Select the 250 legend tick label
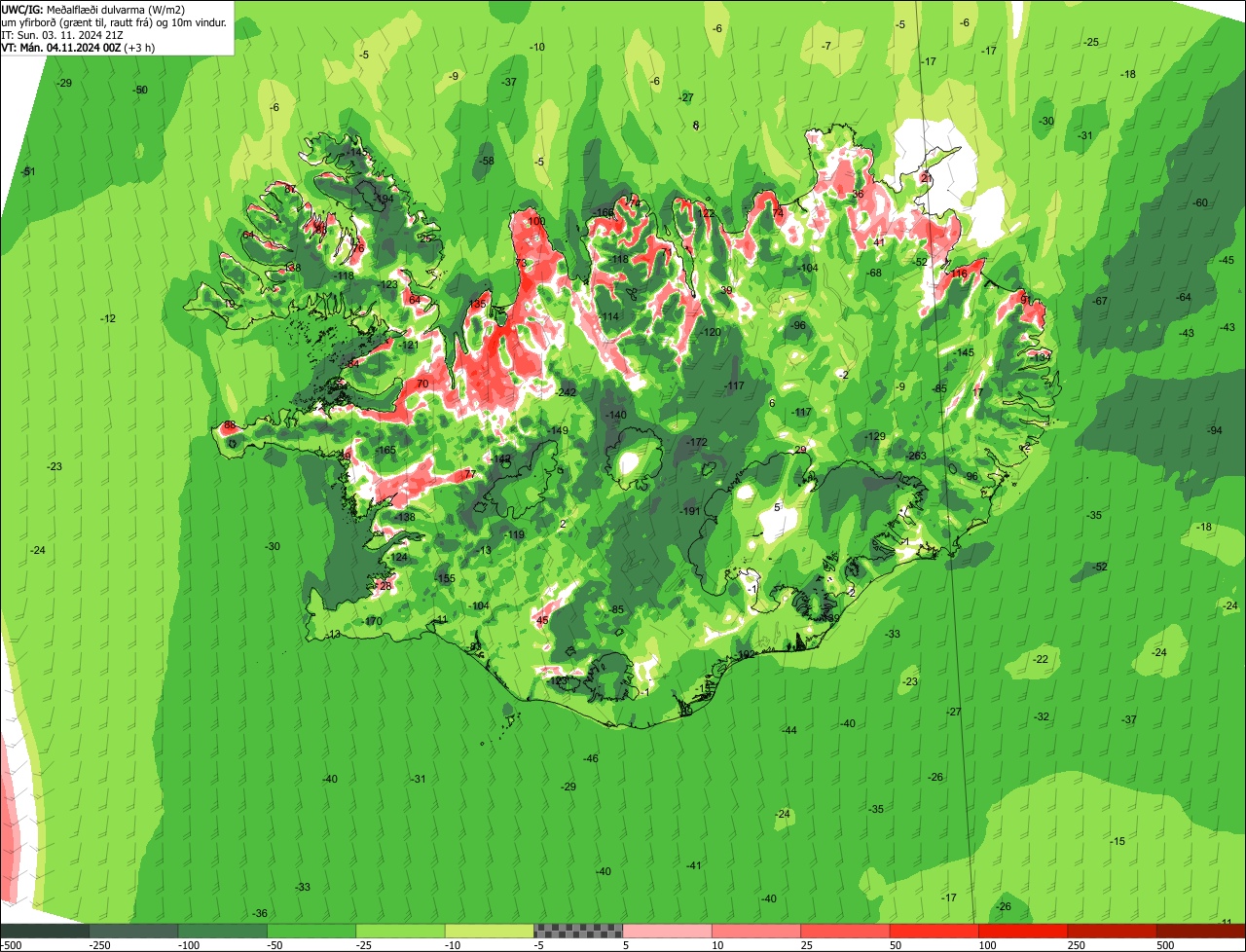The width and height of the screenshot is (1246, 952). pos(1077,945)
